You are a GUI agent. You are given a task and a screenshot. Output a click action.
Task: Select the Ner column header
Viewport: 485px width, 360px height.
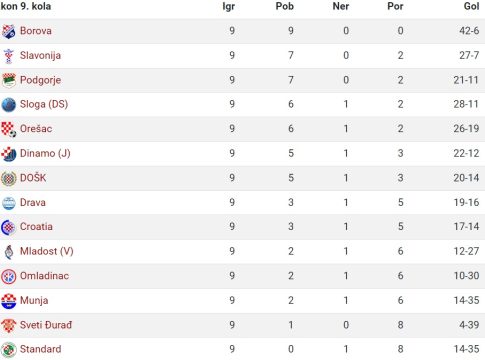tap(341, 6)
